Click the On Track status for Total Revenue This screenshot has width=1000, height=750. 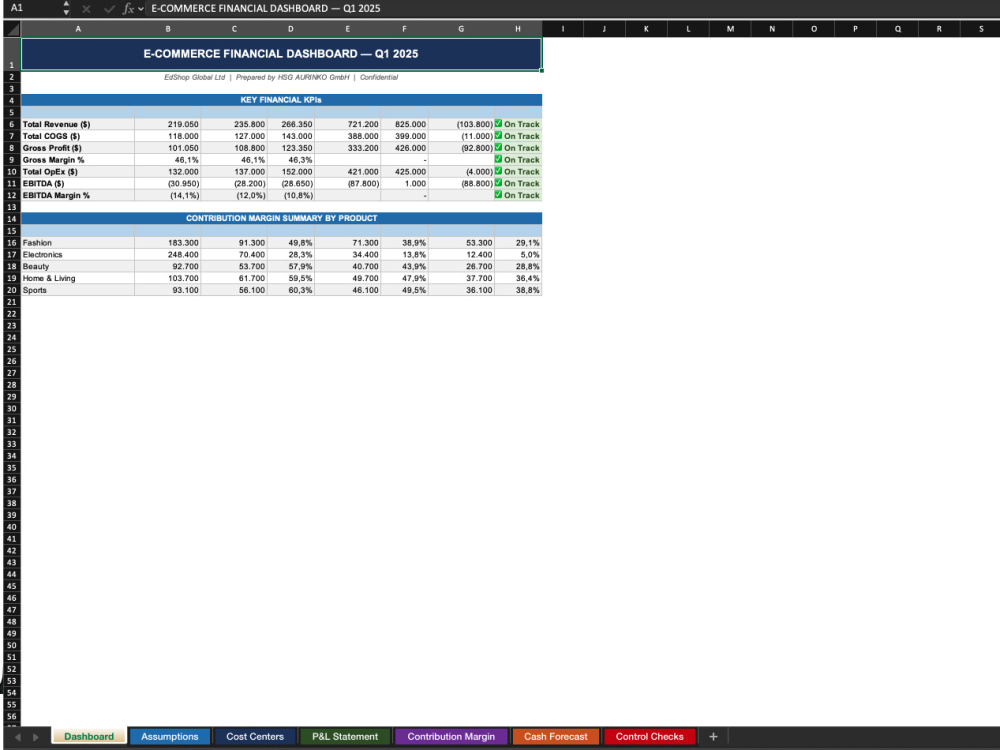518,124
